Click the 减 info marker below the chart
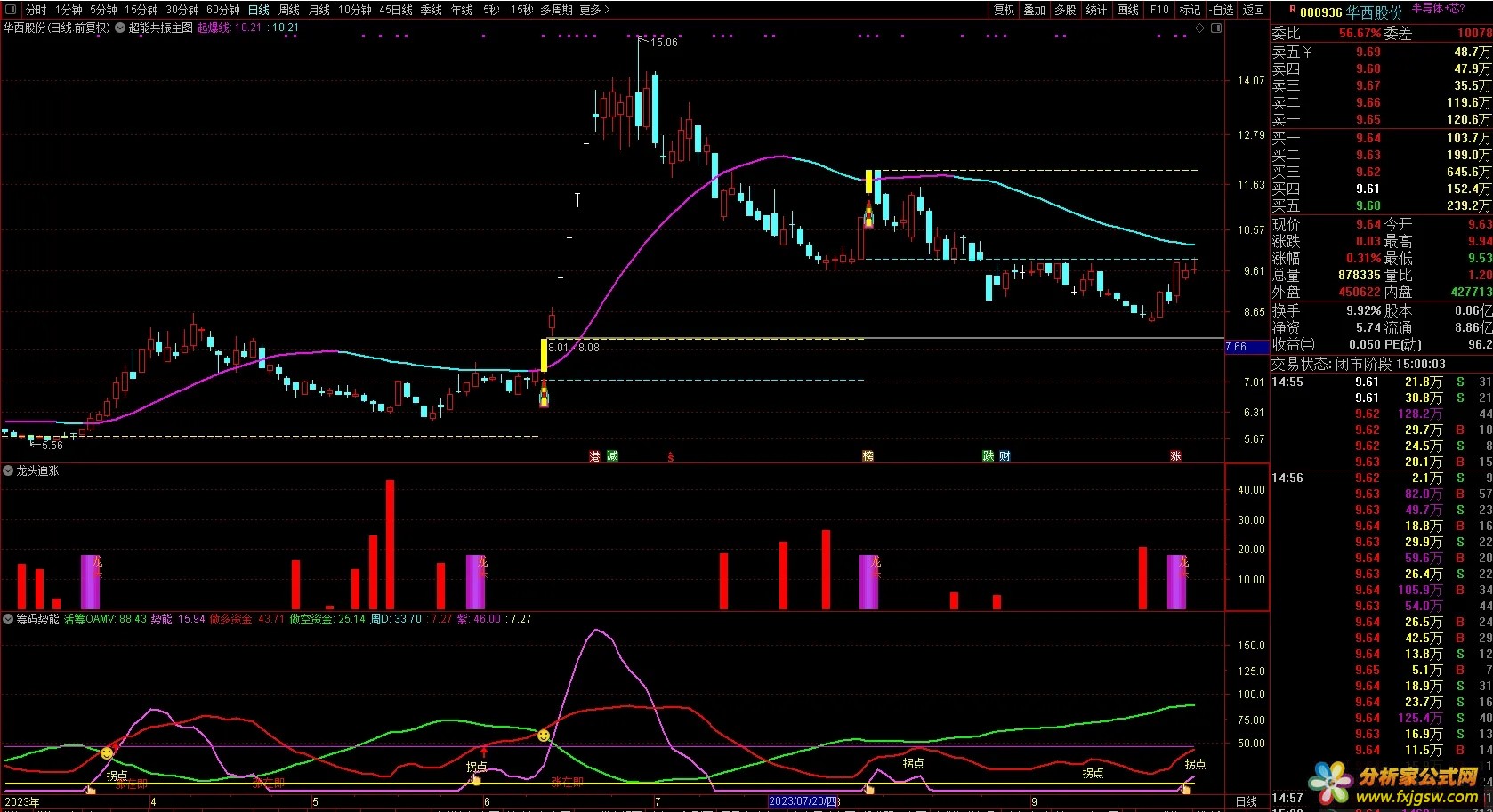This screenshot has height=812, width=1493. click(612, 455)
